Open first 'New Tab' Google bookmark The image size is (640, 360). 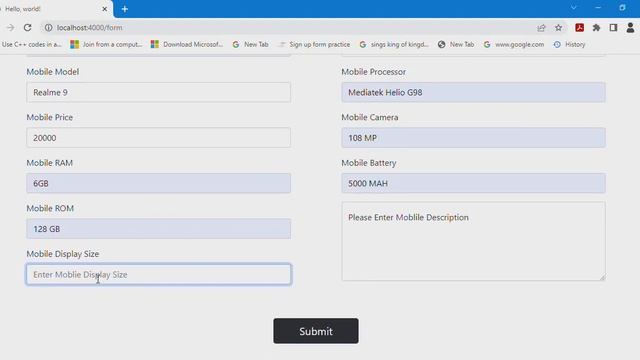[250, 44]
